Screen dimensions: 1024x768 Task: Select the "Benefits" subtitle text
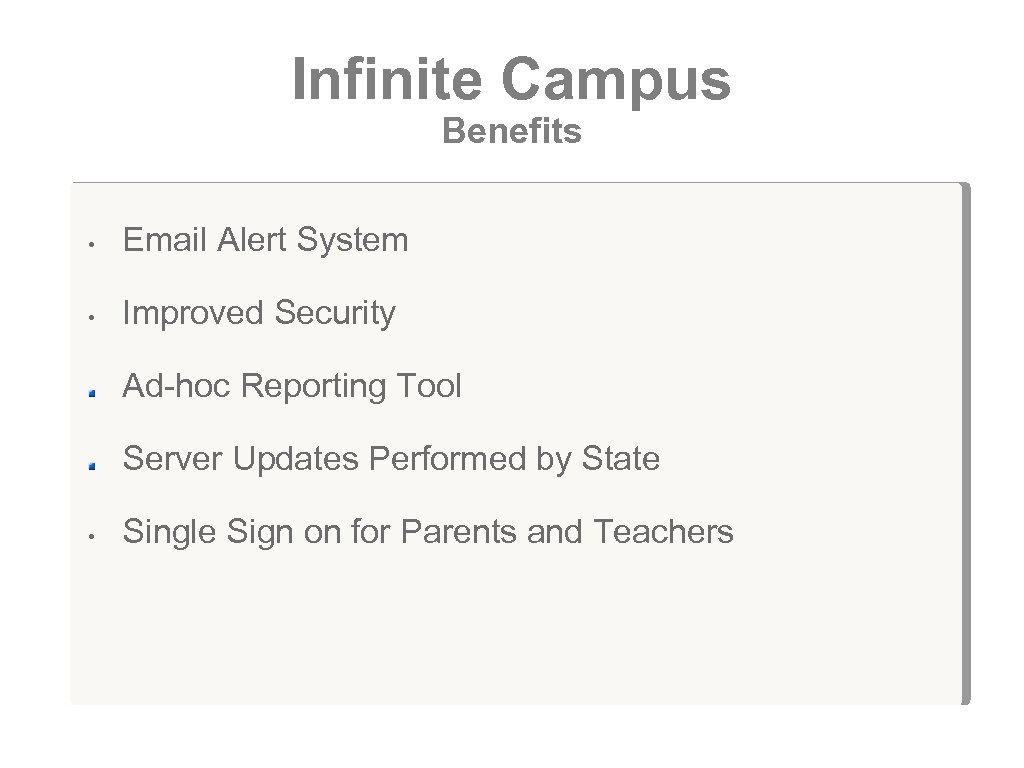511,132
